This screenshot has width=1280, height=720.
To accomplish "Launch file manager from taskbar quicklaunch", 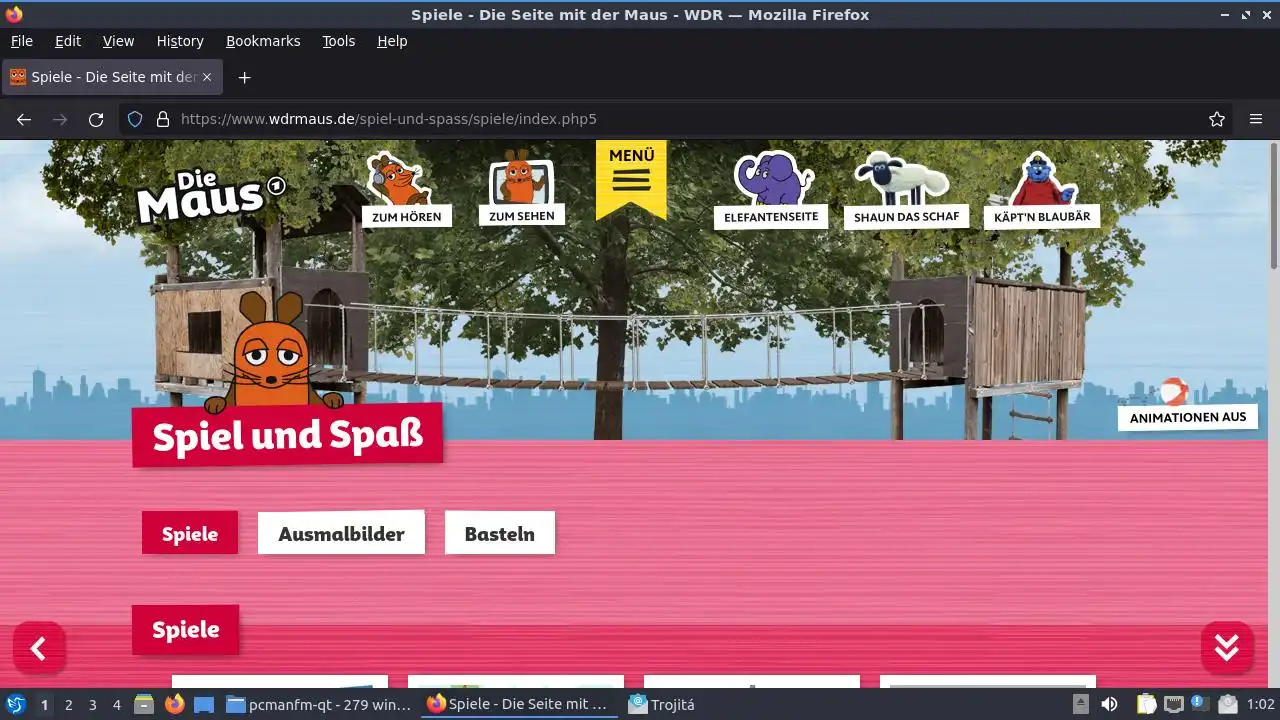I will point(144,704).
